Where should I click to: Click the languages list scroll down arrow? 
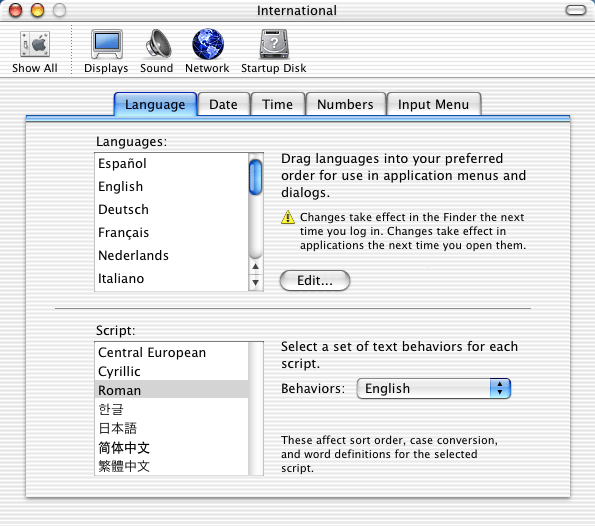pos(256,282)
